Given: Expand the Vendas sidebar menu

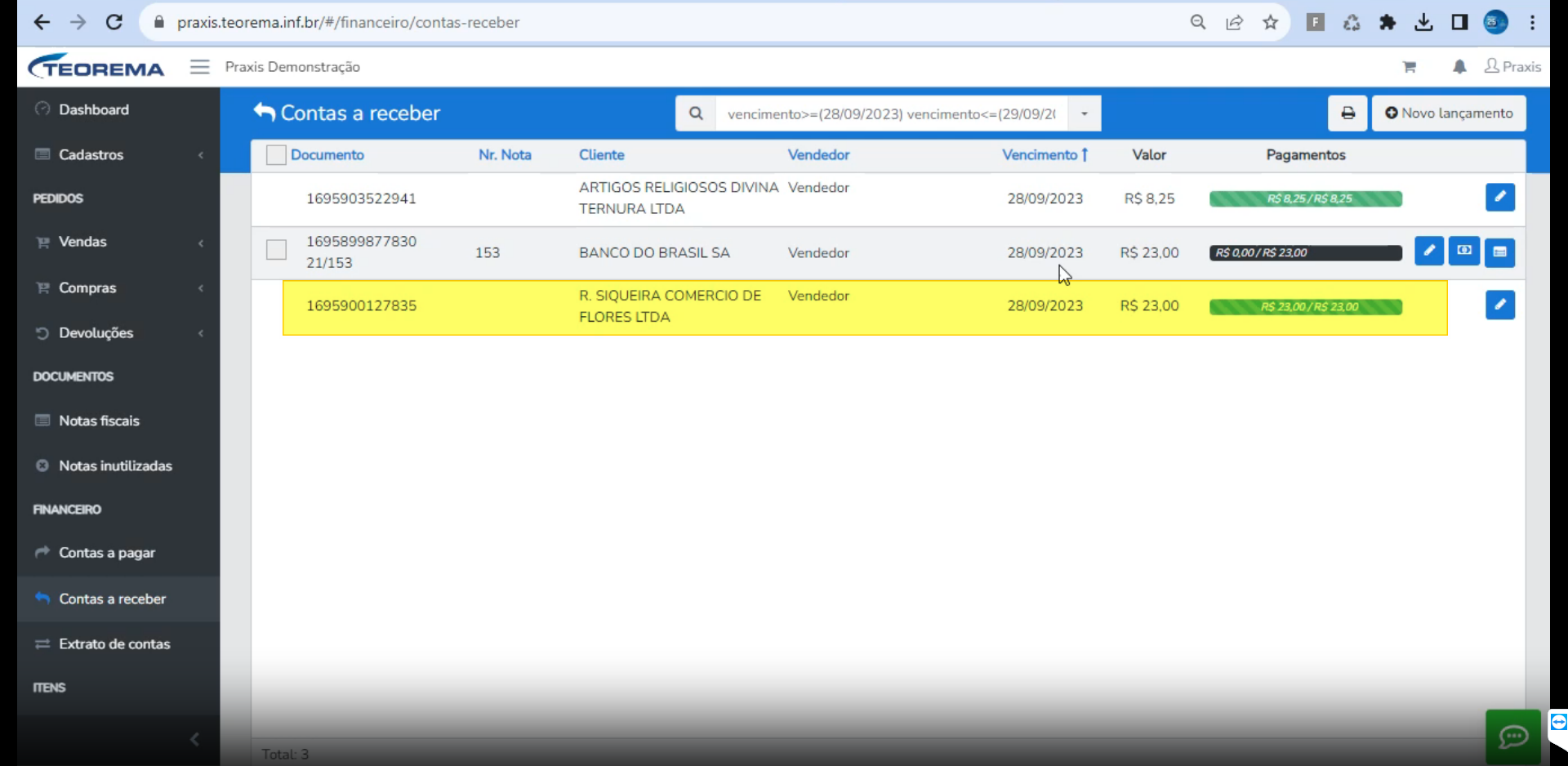Looking at the screenshot, I should tap(118, 242).
